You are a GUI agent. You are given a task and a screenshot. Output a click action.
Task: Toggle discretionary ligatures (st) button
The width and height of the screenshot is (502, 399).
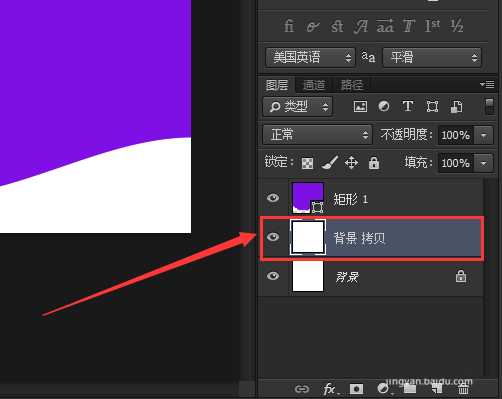point(337,26)
